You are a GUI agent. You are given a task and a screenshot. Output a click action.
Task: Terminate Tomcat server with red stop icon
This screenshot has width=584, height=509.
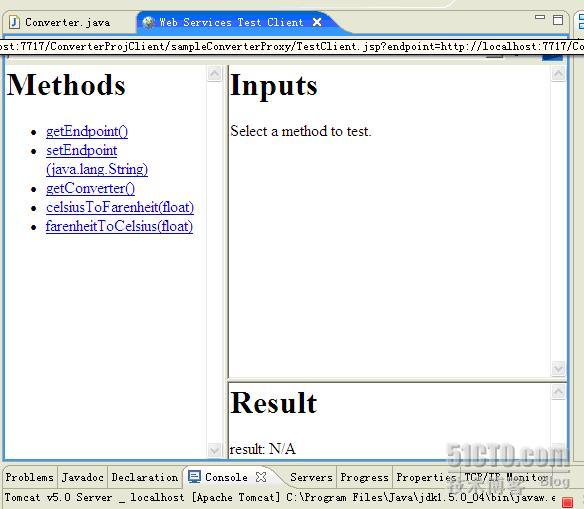pos(567,503)
